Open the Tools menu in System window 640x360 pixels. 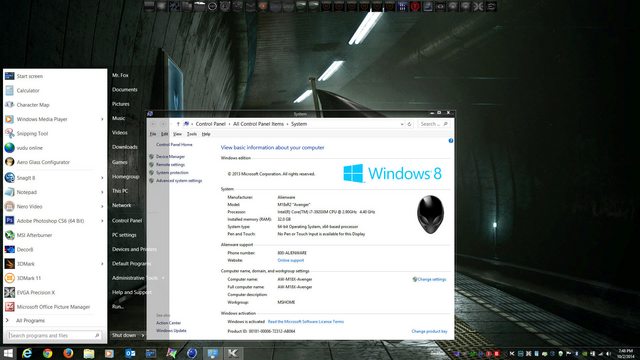(x=192, y=134)
